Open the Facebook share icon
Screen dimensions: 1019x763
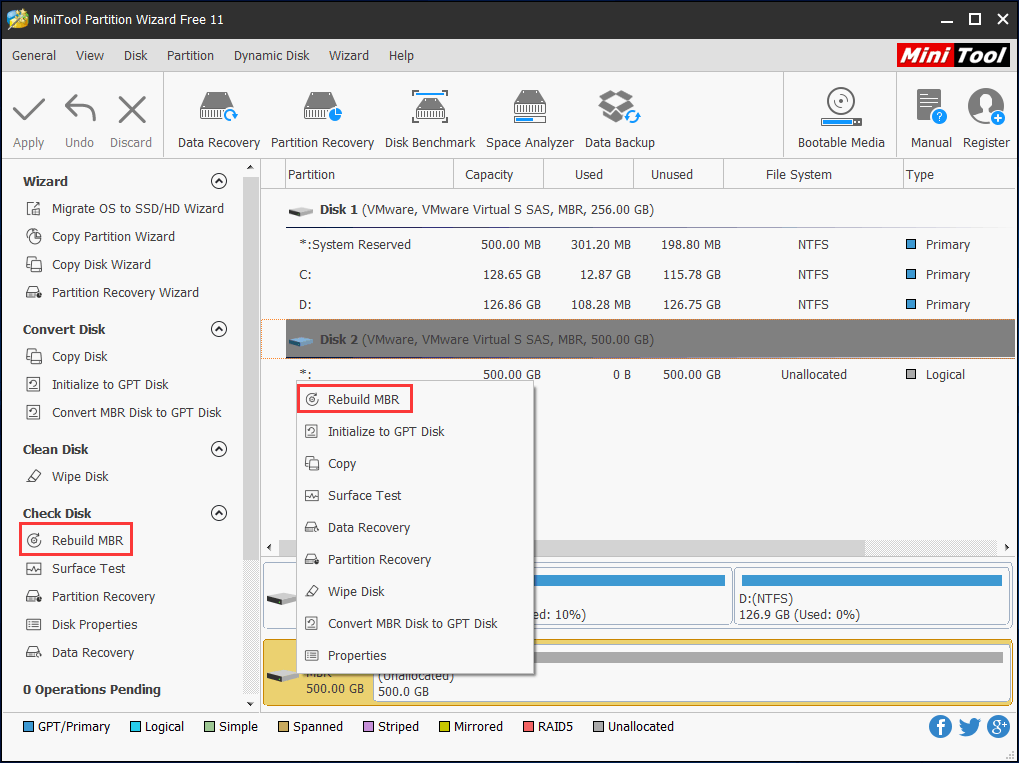(x=940, y=727)
